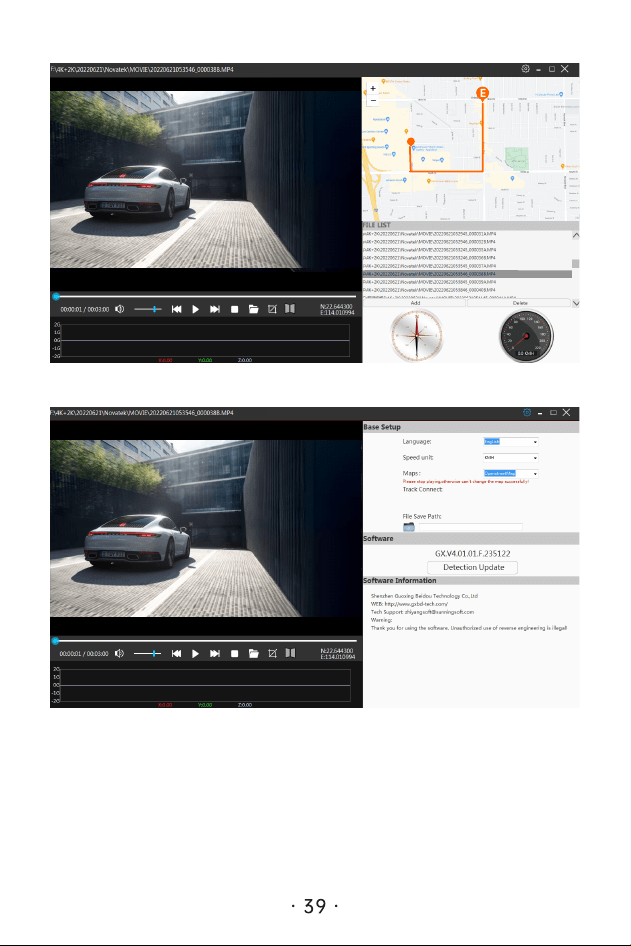Toggle split view icon in lower player

(290, 653)
